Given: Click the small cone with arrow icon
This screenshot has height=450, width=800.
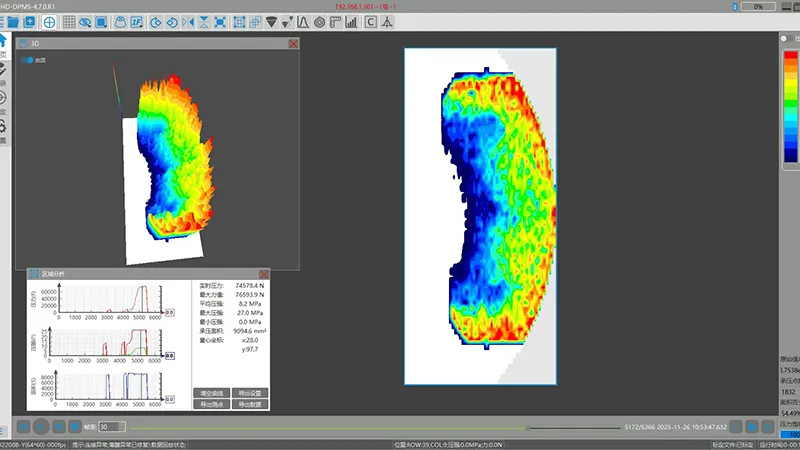Looking at the screenshot, I should tap(287, 22).
